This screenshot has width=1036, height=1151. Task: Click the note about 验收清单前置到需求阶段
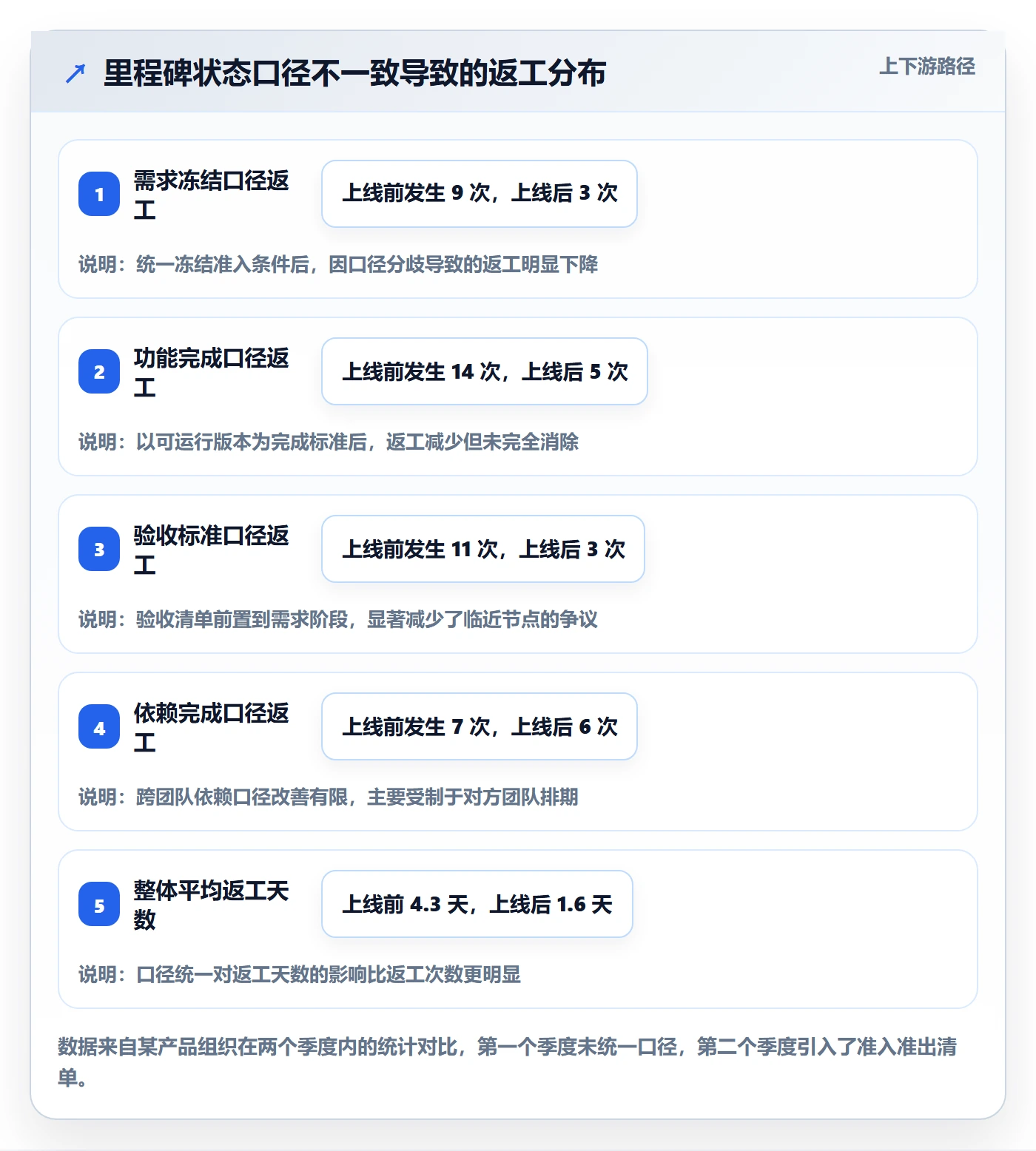[x=338, y=619]
